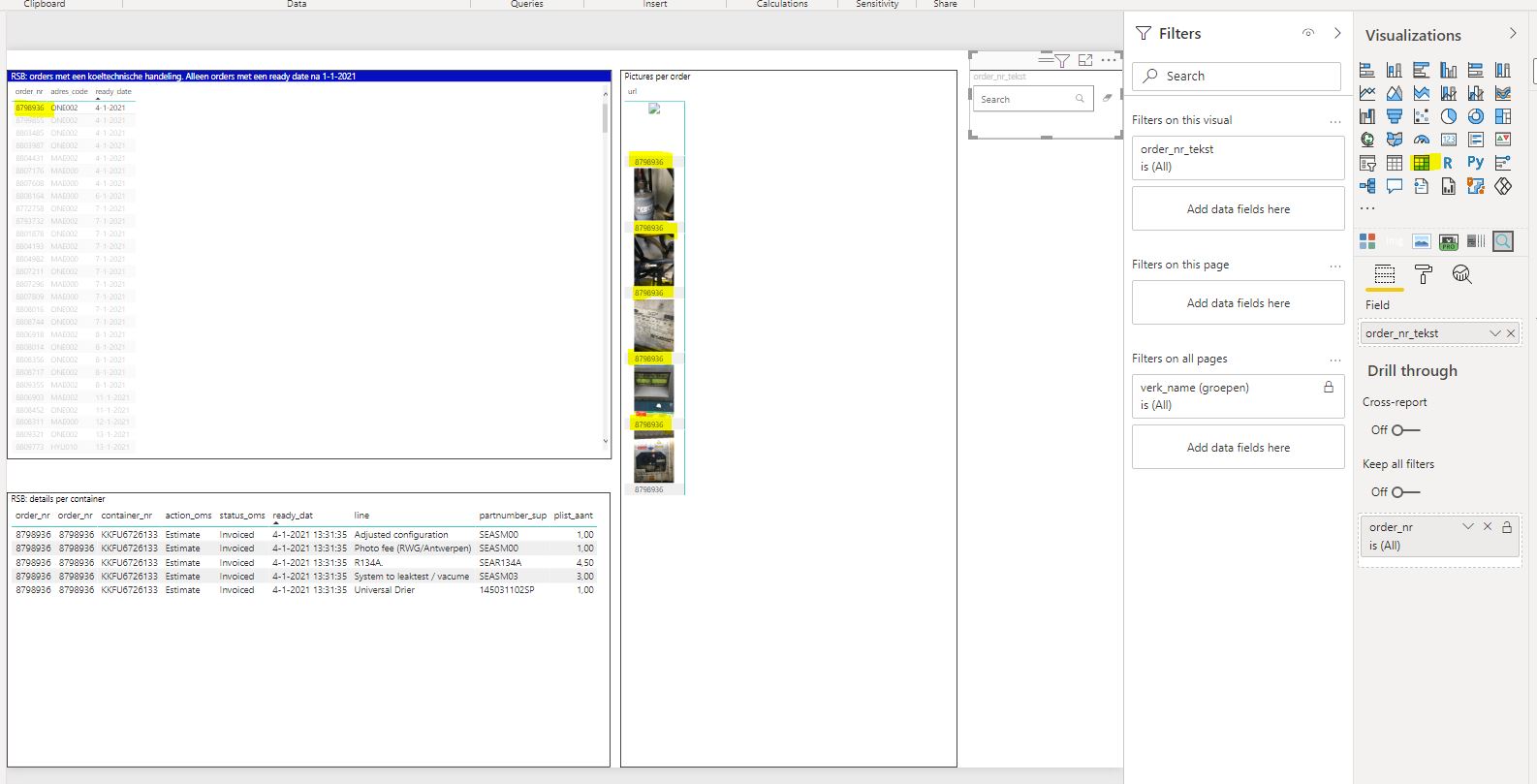This screenshot has height=784, width=1537.
Task: Switch to the Format paint roller tab
Action: 1424,274
